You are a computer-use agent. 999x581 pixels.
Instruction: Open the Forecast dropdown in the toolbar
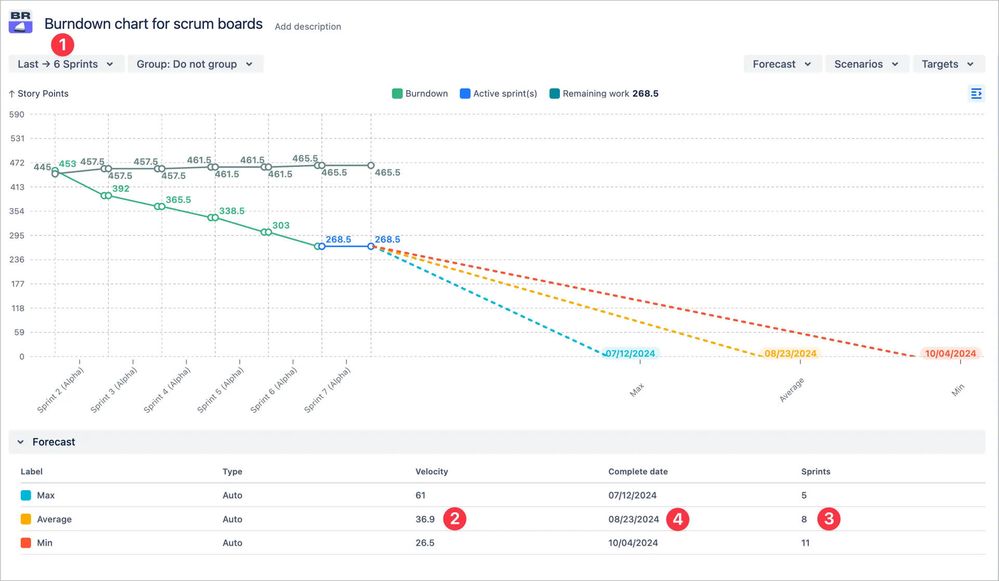tap(782, 63)
